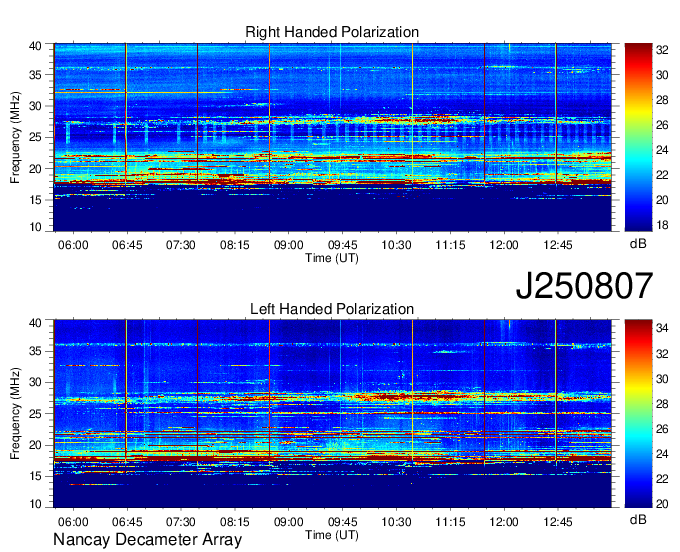This screenshot has width=680, height=552.
Task: Click the 09:45 tick of right-handed plot
Action: tap(343, 245)
